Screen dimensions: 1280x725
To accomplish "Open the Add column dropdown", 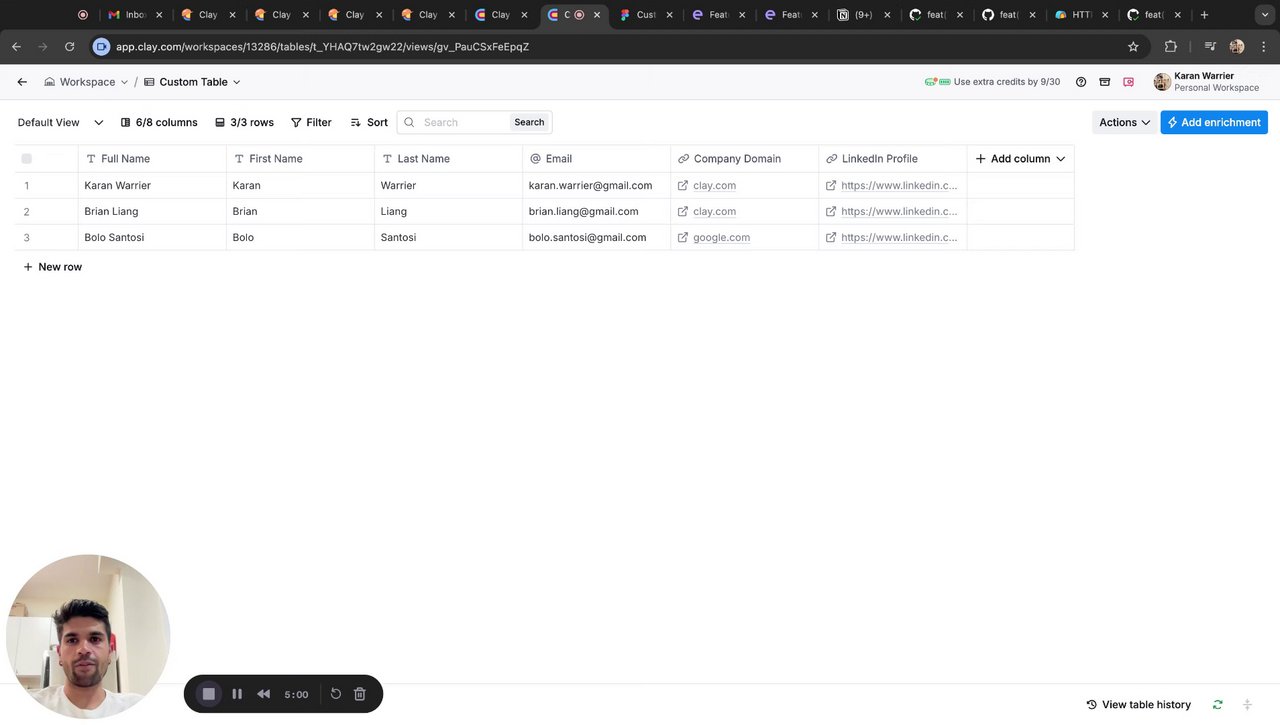I will pyautogui.click(x=1020, y=159).
